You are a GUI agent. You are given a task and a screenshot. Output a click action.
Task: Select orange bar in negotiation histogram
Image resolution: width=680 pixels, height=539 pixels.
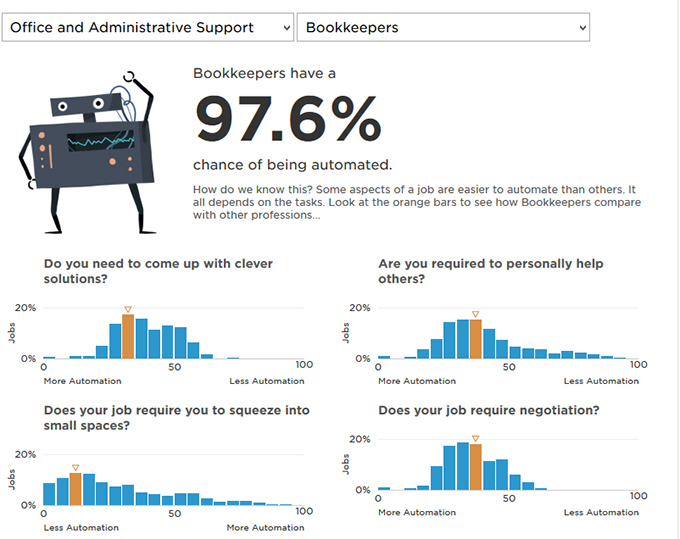(475, 467)
